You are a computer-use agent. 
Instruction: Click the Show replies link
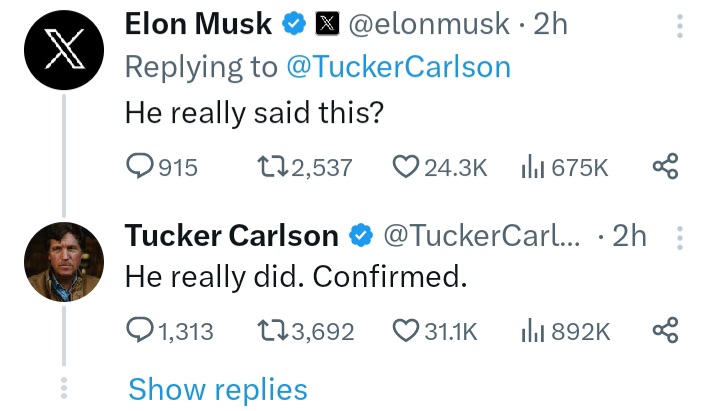point(218,390)
